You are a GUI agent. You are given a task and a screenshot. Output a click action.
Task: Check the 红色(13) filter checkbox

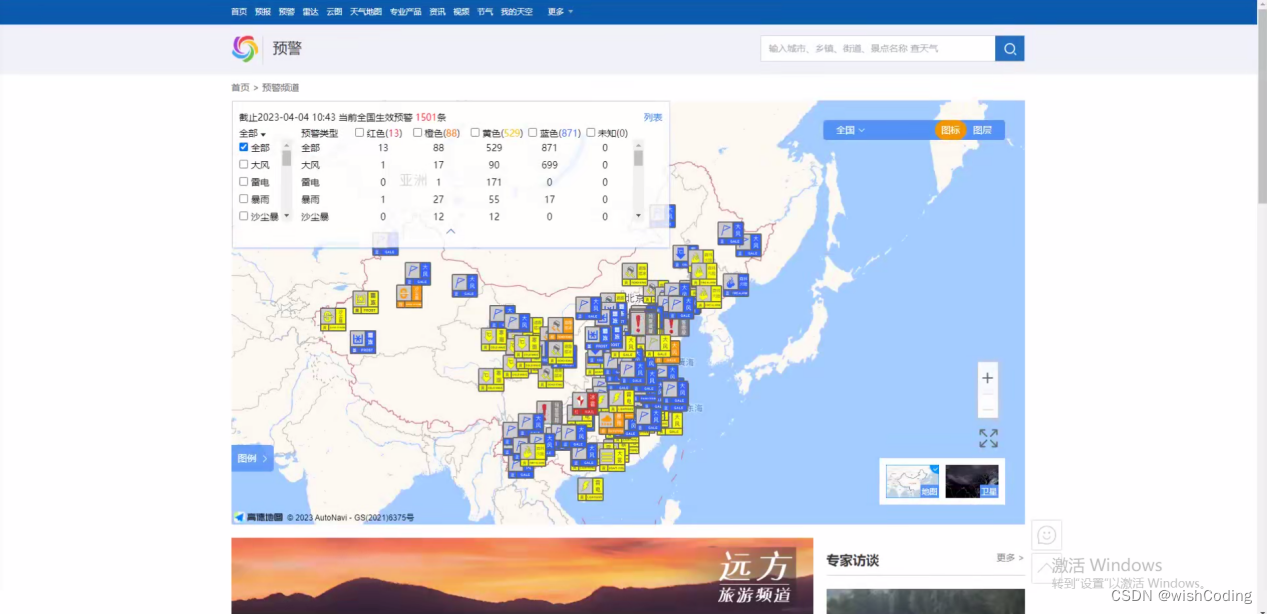pyautogui.click(x=359, y=132)
